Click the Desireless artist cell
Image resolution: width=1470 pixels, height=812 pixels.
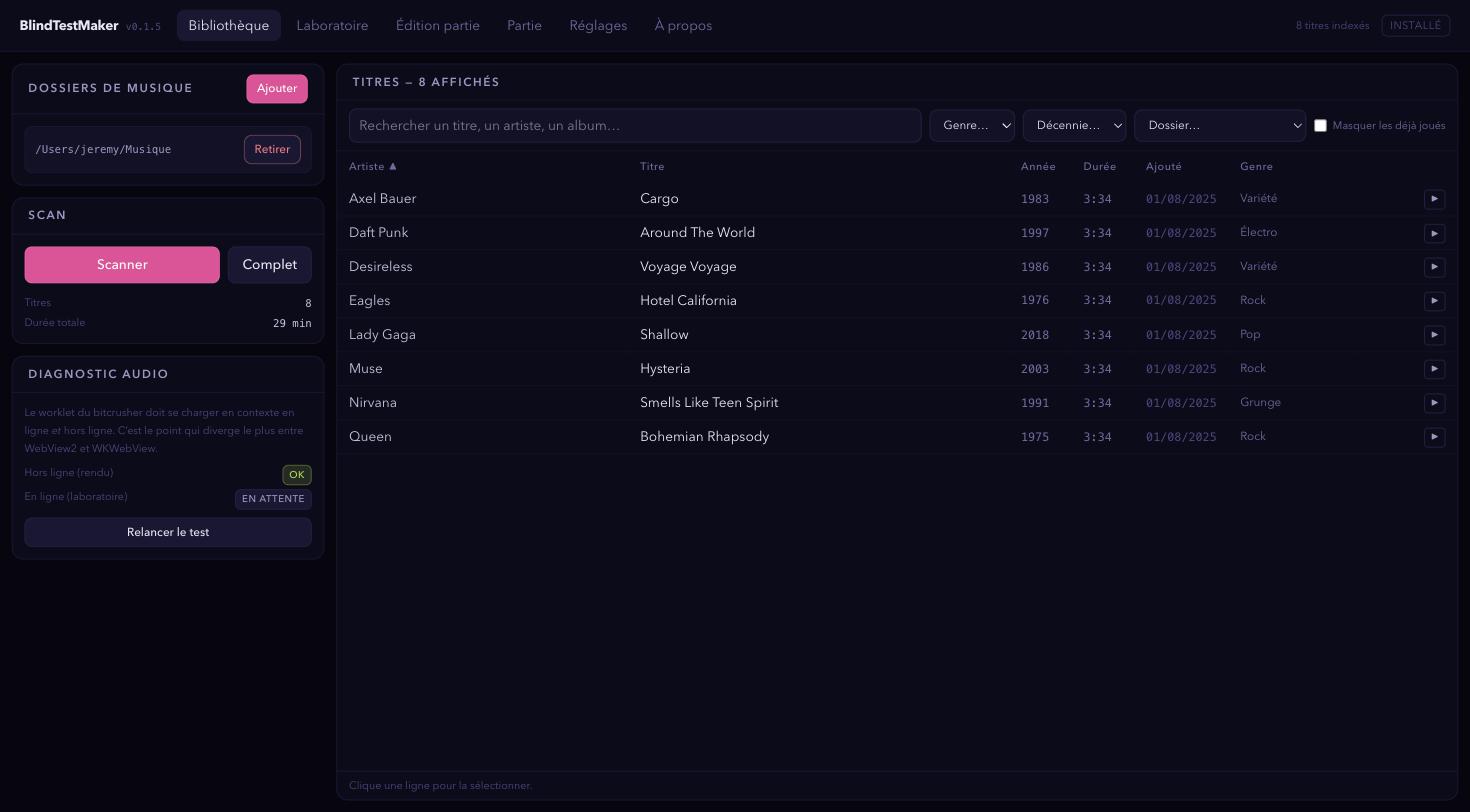pyautogui.click(x=381, y=267)
